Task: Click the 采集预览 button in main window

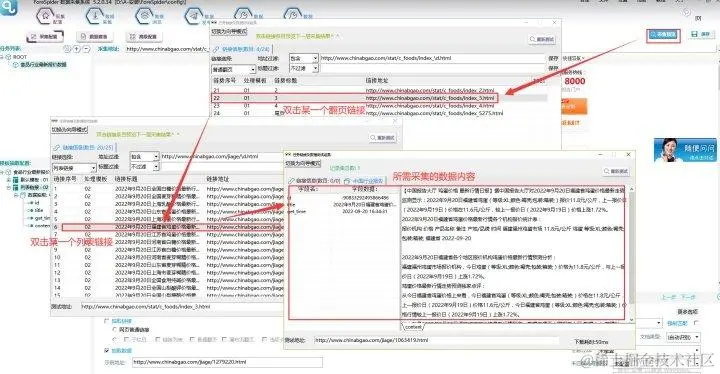Action: (x=663, y=35)
